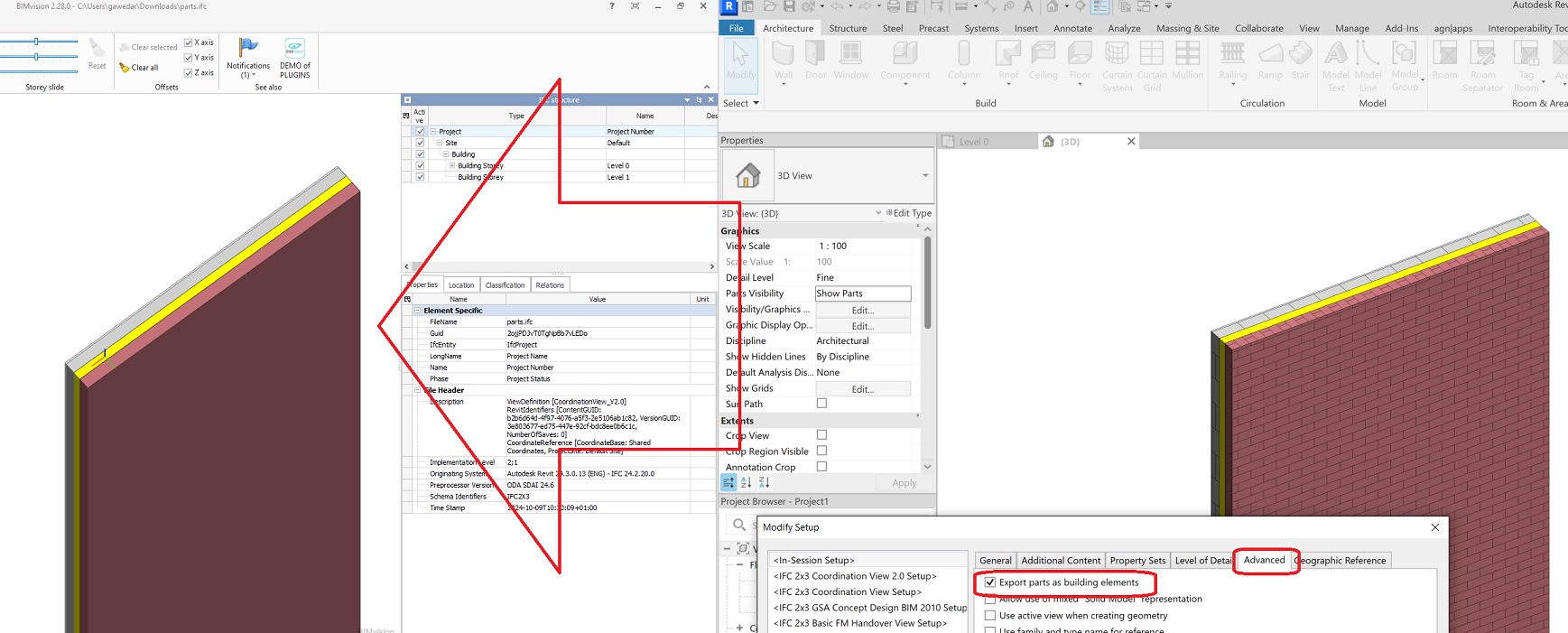The height and width of the screenshot is (633, 1568).
Task: Enable the Crop View checkbox
Action: [821, 435]
